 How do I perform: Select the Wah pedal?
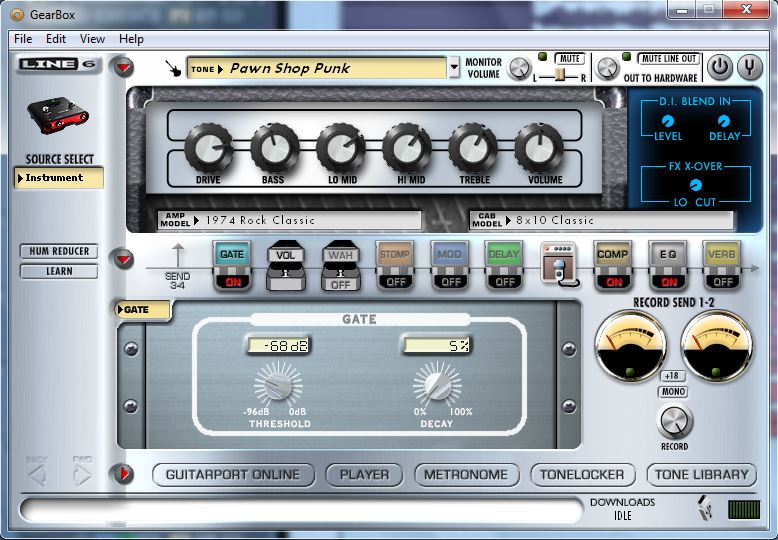coord(341,256)
